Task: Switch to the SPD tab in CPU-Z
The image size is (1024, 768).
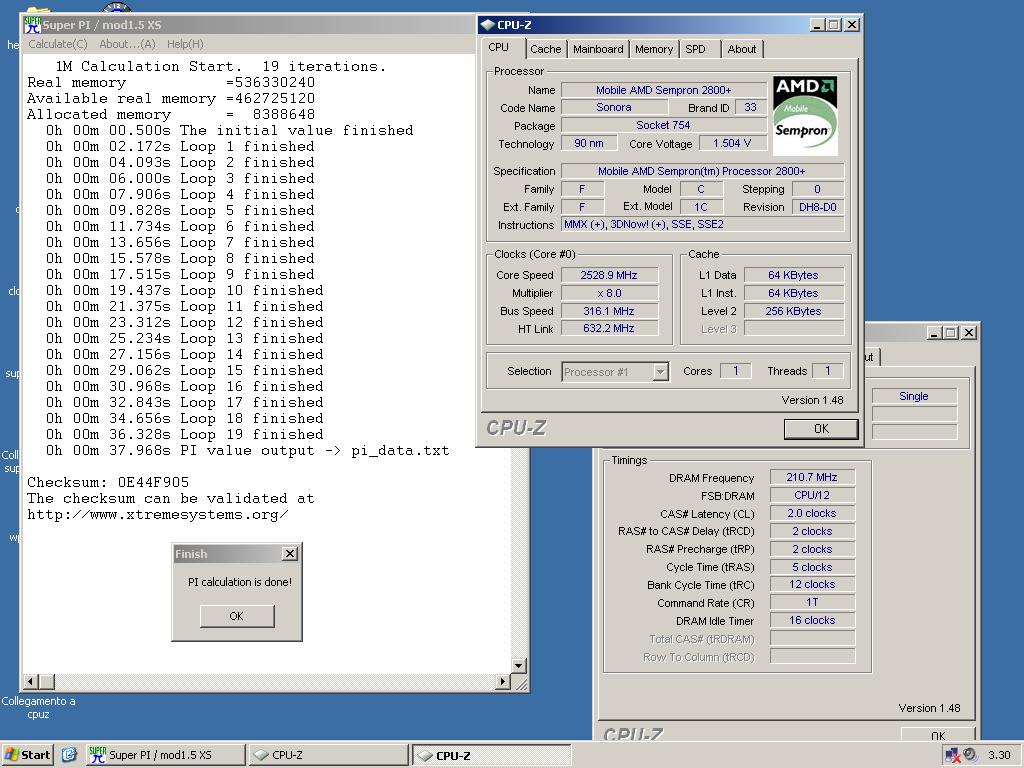Action: [696, 49]
